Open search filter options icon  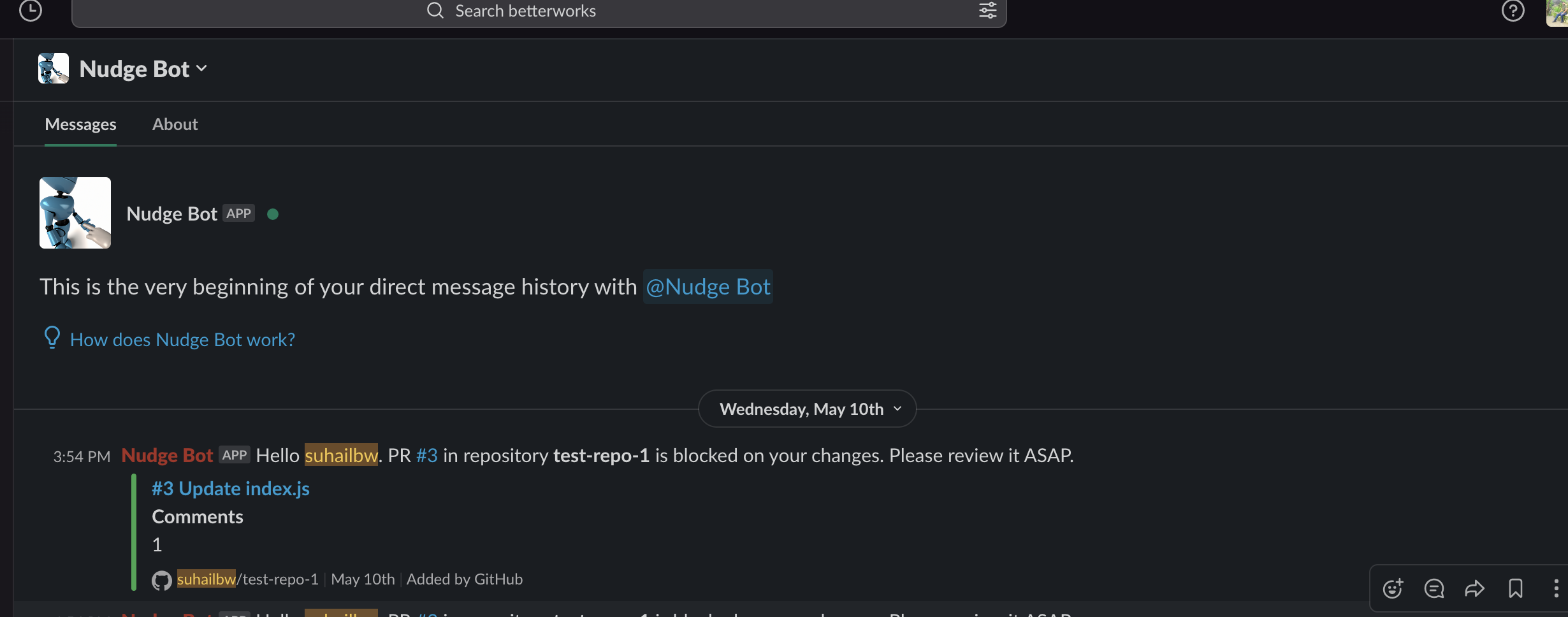pos(987,10)
